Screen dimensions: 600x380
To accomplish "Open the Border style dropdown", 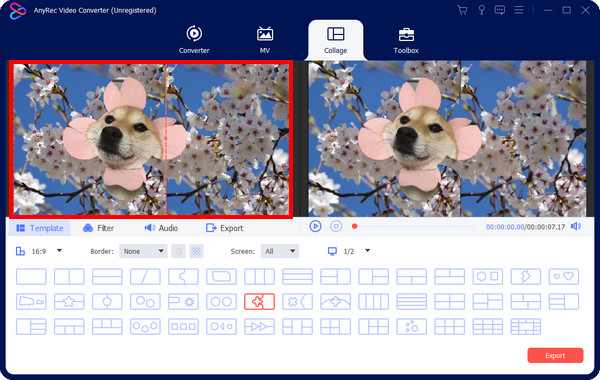I will pyautogui.click(x=143, y=251).
